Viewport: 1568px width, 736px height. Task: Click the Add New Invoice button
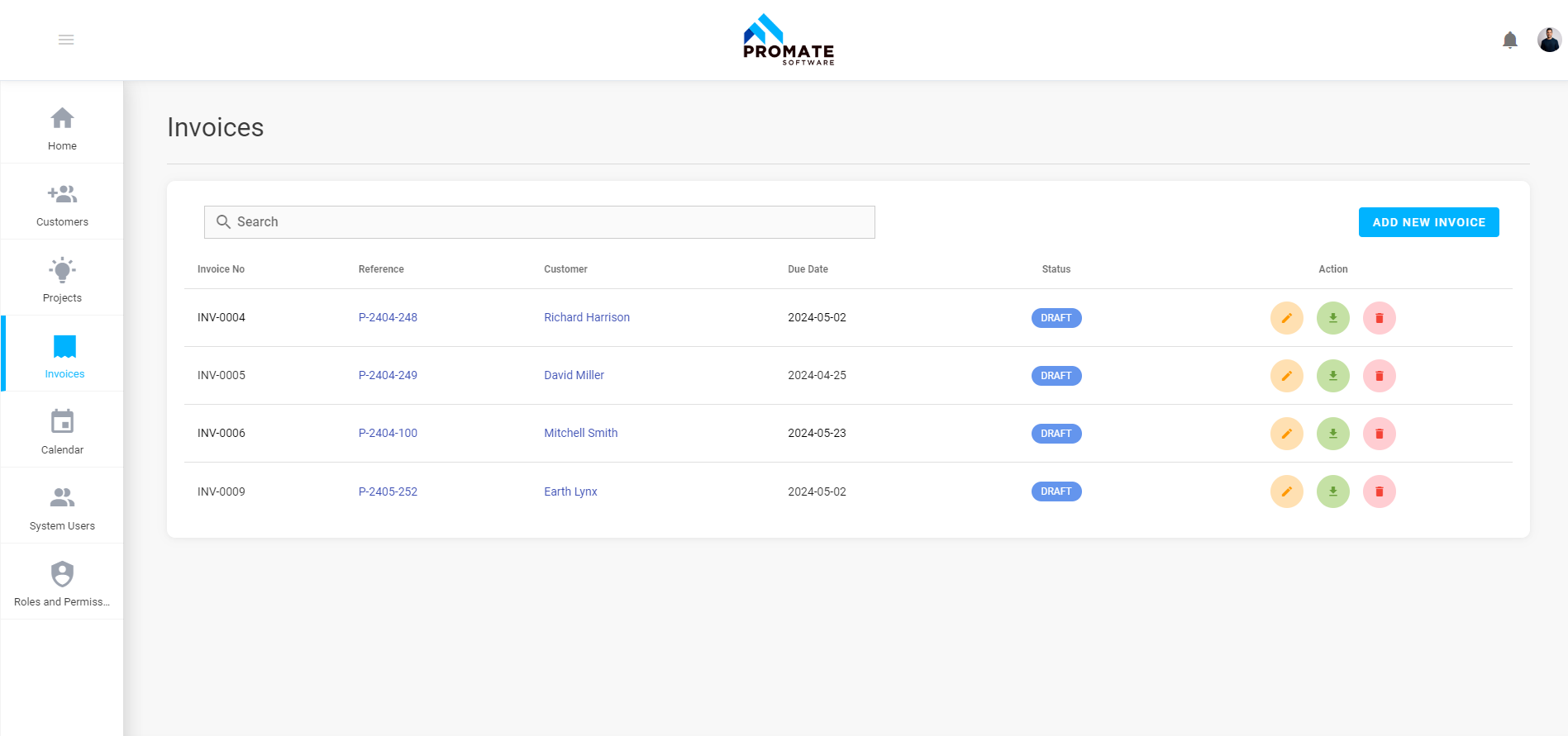1428,222
